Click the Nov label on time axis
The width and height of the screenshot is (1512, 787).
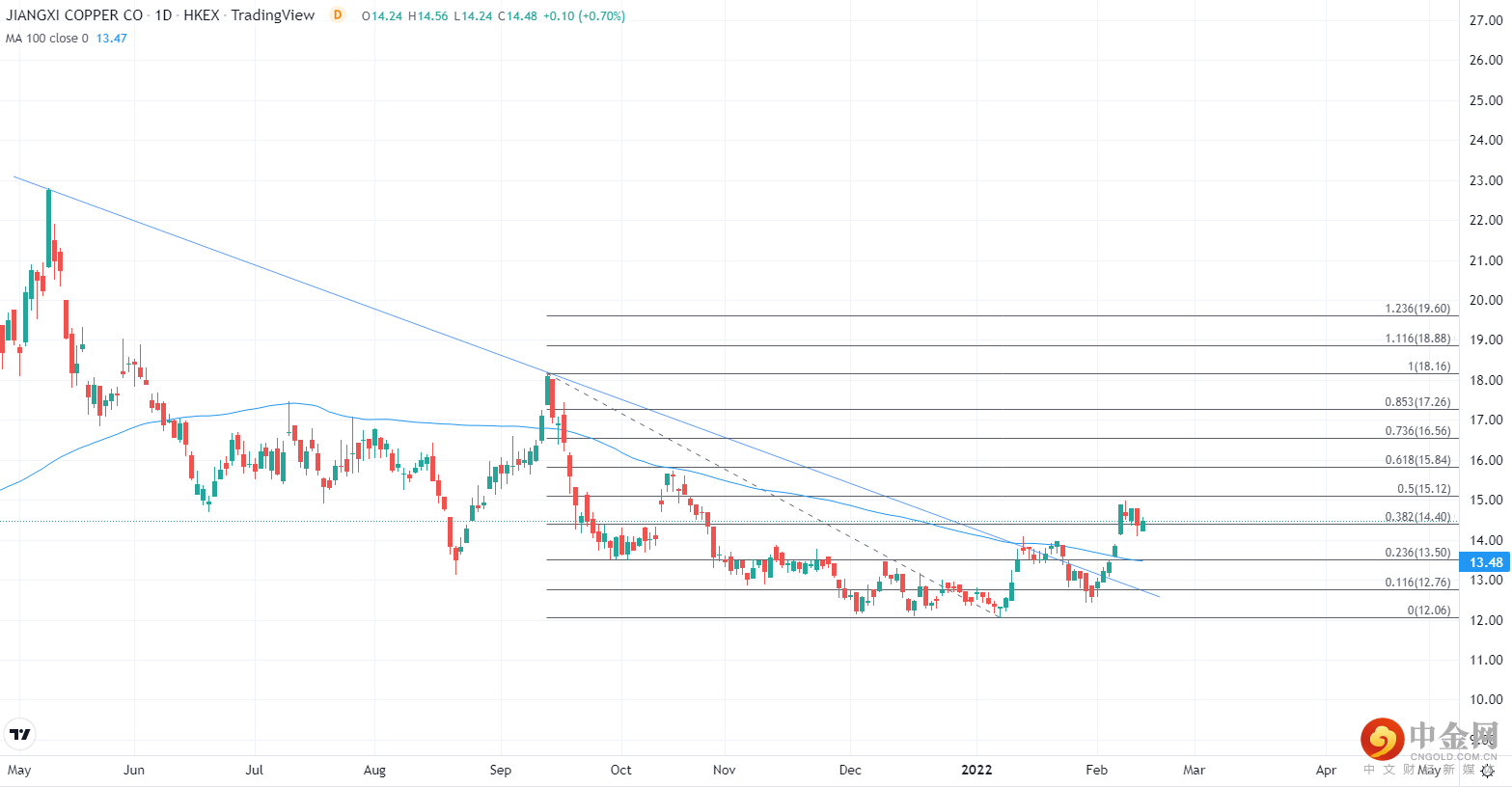tap(725, 770)
